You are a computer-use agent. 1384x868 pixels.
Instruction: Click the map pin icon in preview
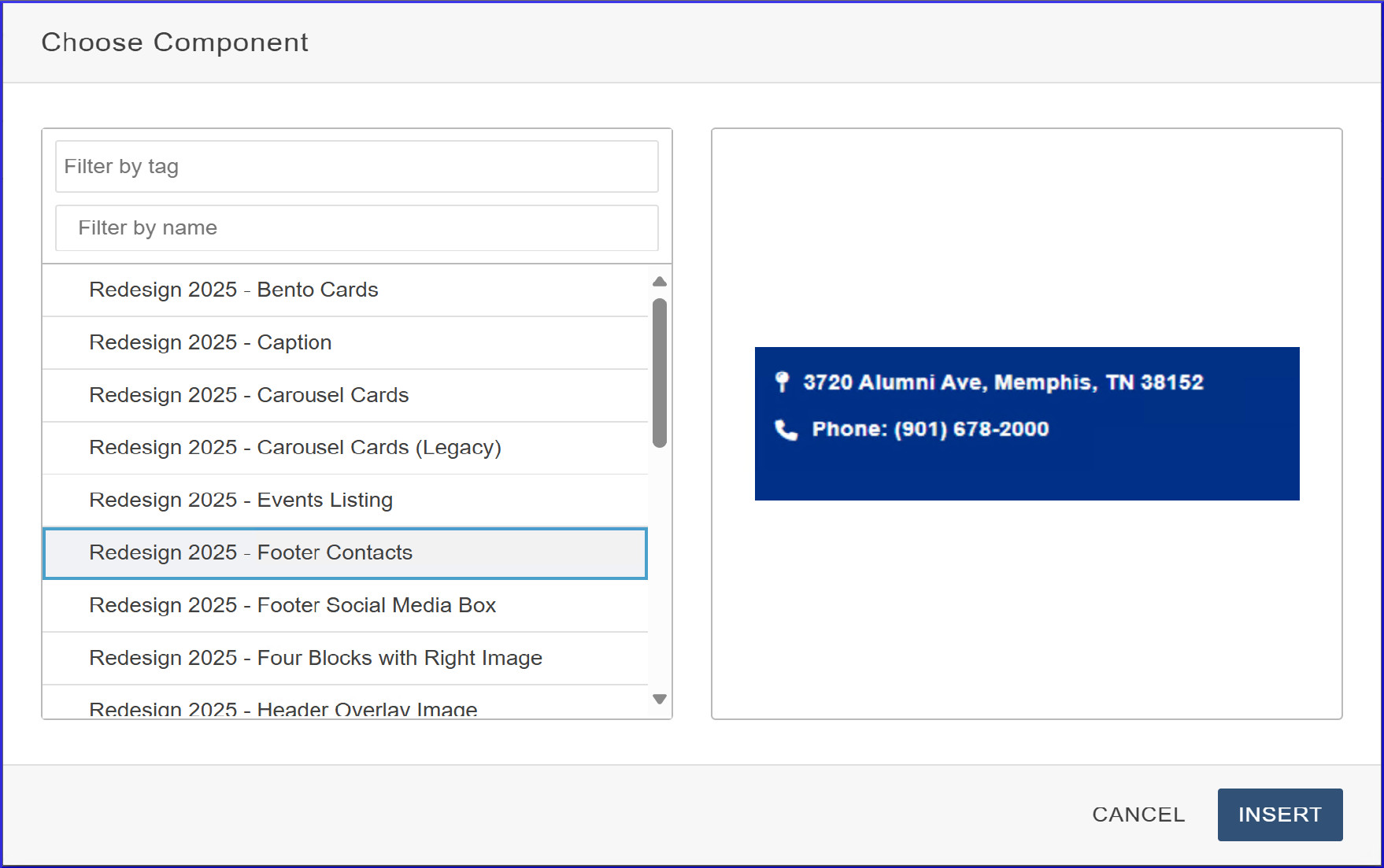(782, 382)
